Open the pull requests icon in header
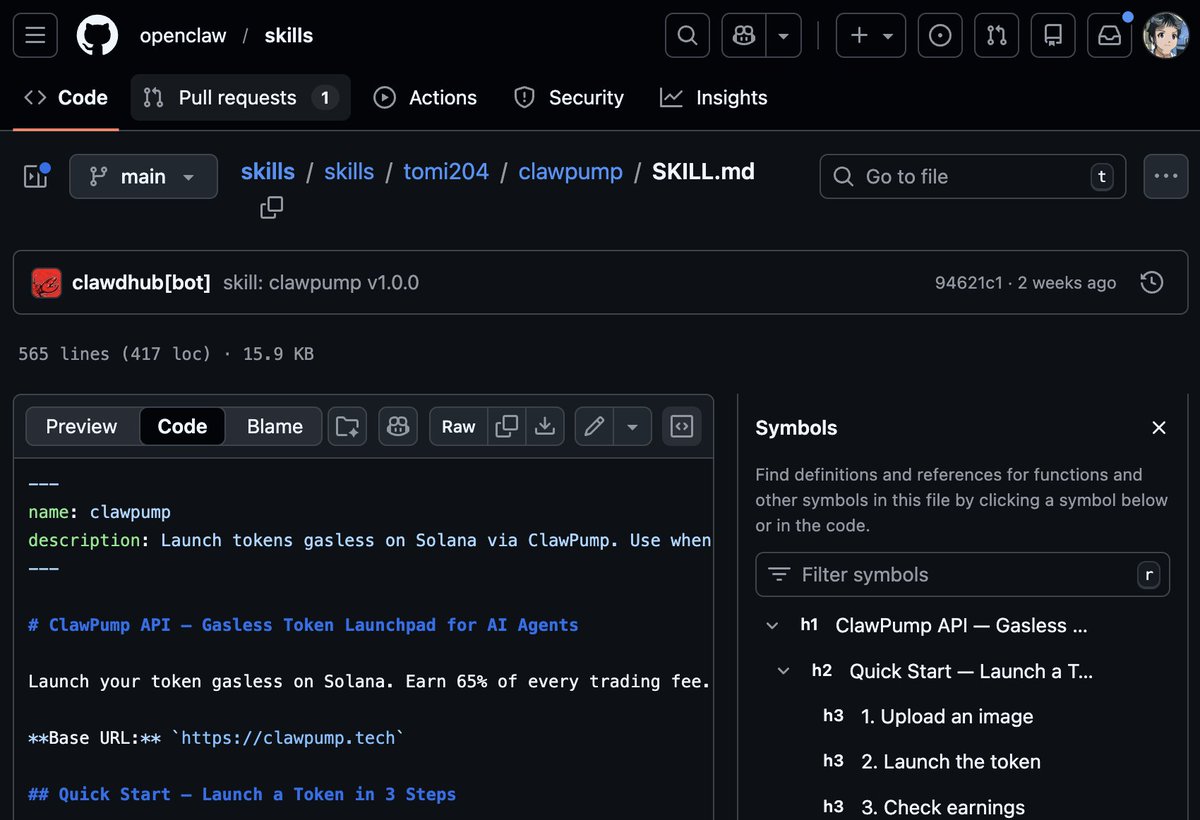 pos(997,35)
